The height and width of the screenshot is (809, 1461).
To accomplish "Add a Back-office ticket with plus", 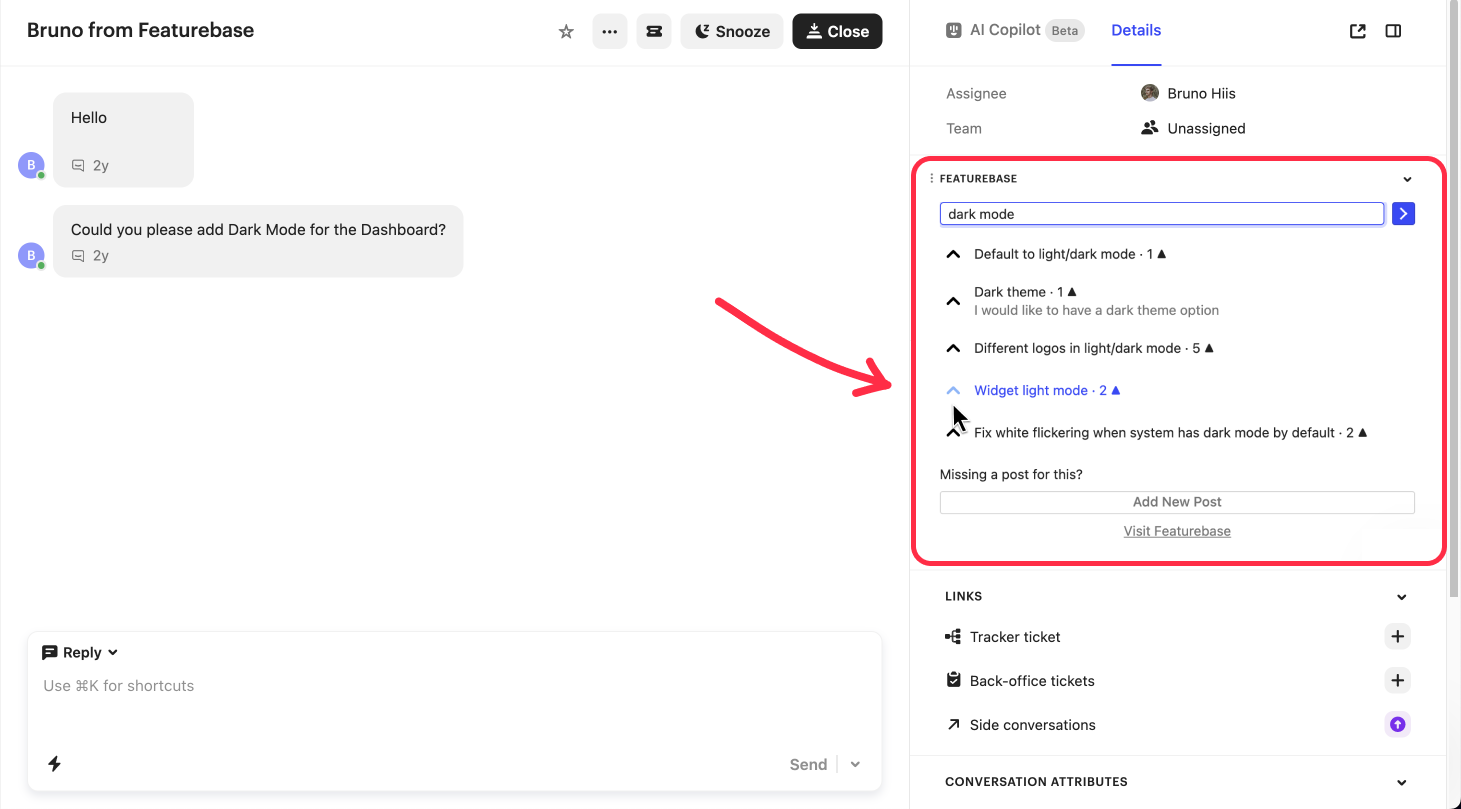I will (x=1397, y=680).
